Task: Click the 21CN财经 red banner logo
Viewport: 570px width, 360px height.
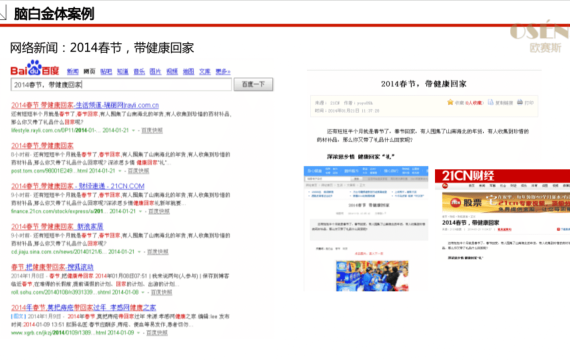Action: pos(468,176)
